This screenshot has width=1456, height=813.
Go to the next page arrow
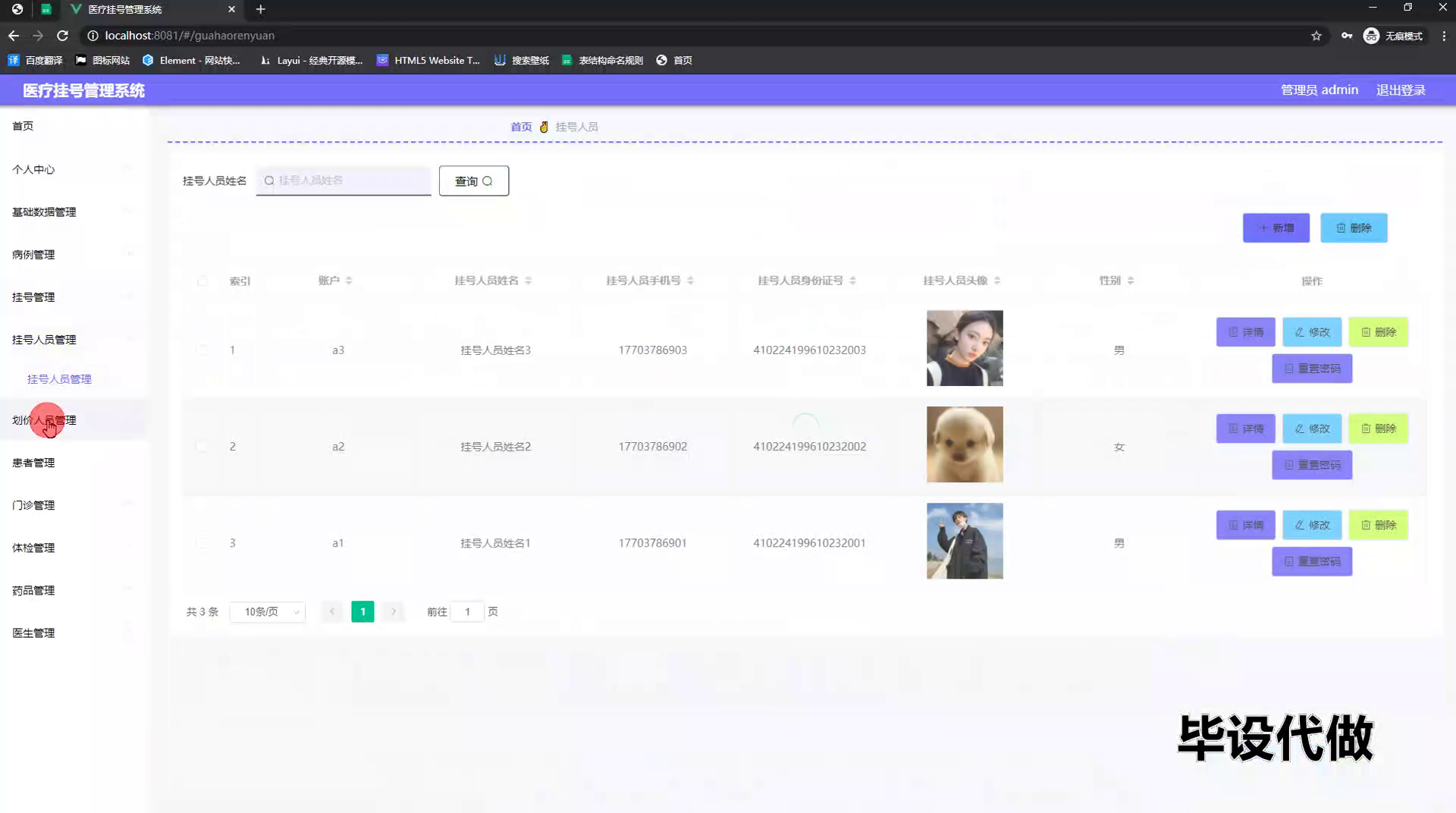(394, 611)
